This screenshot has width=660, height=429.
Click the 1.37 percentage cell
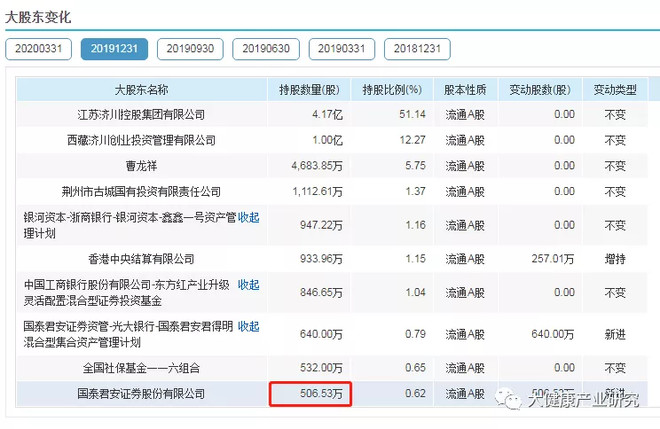pyautogui.click(x=415, y=192)
